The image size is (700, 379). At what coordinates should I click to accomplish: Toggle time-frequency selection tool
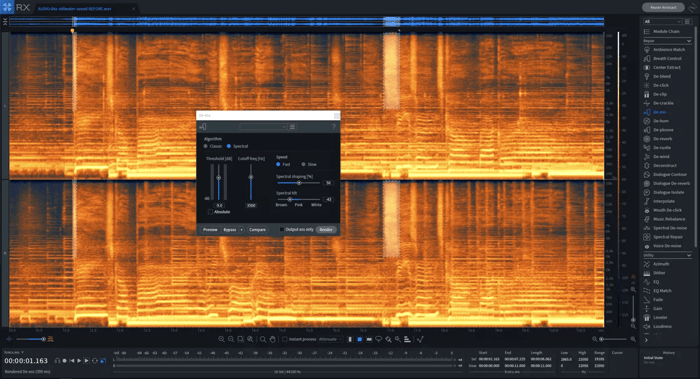tap(359, 339)
